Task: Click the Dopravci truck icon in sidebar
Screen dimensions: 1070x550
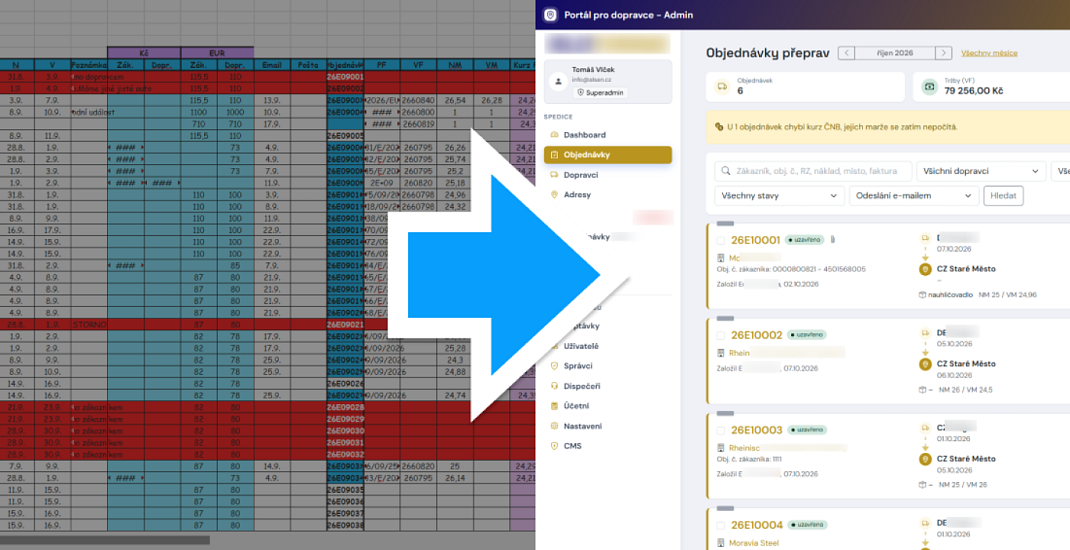Action: [554, 175]
